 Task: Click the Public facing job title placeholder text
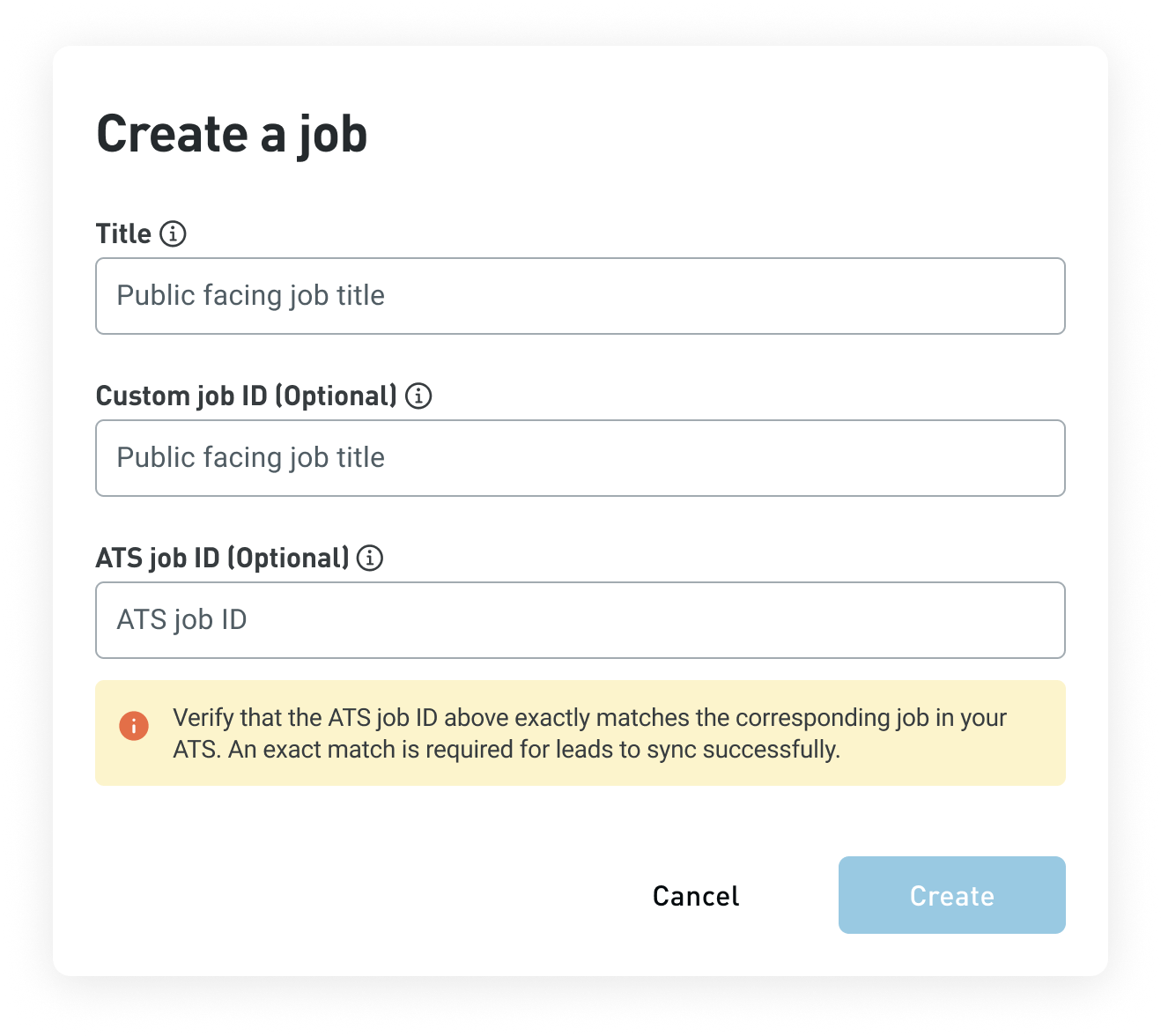[251, 296]
